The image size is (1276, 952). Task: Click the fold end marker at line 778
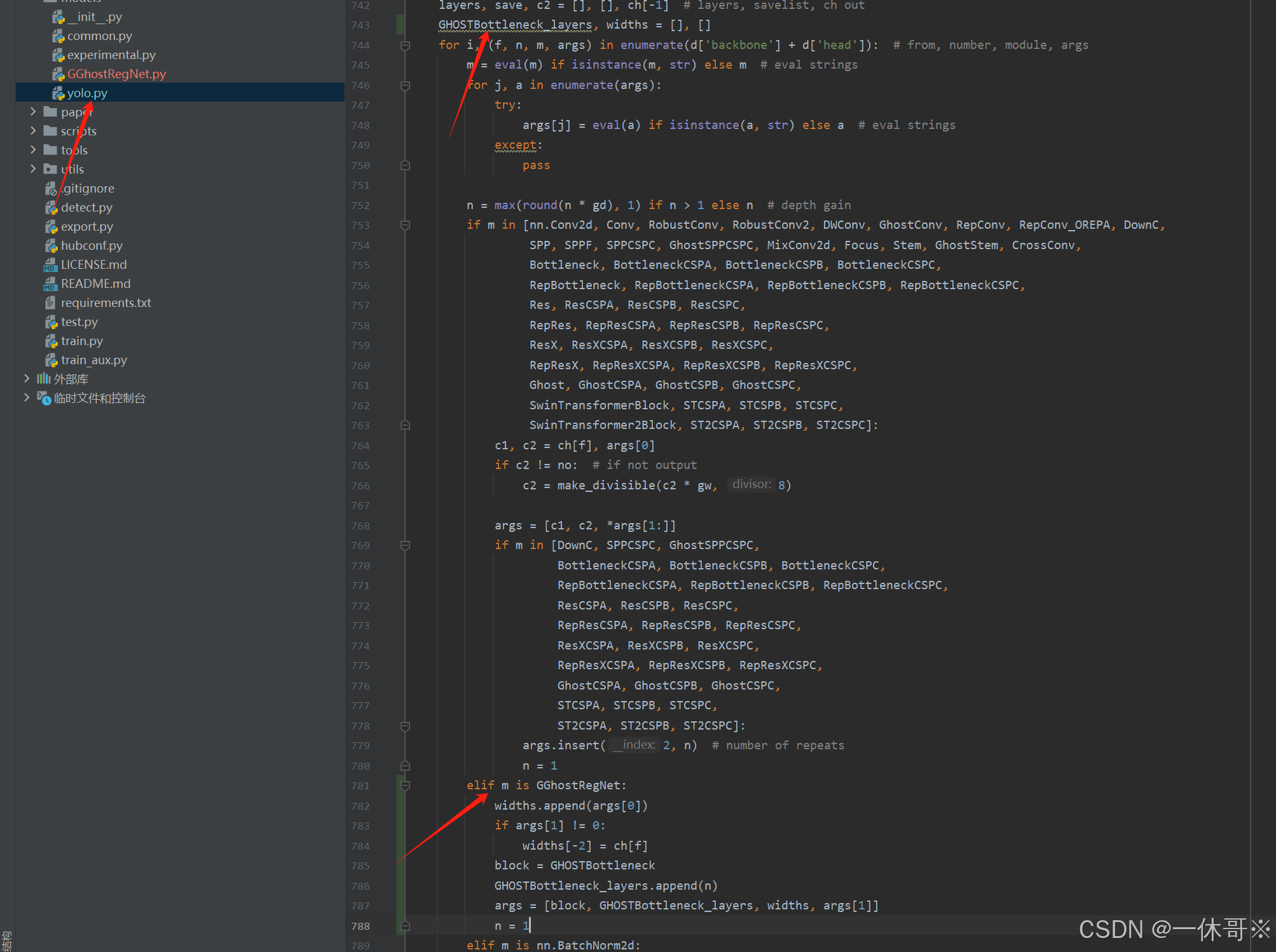405,726
